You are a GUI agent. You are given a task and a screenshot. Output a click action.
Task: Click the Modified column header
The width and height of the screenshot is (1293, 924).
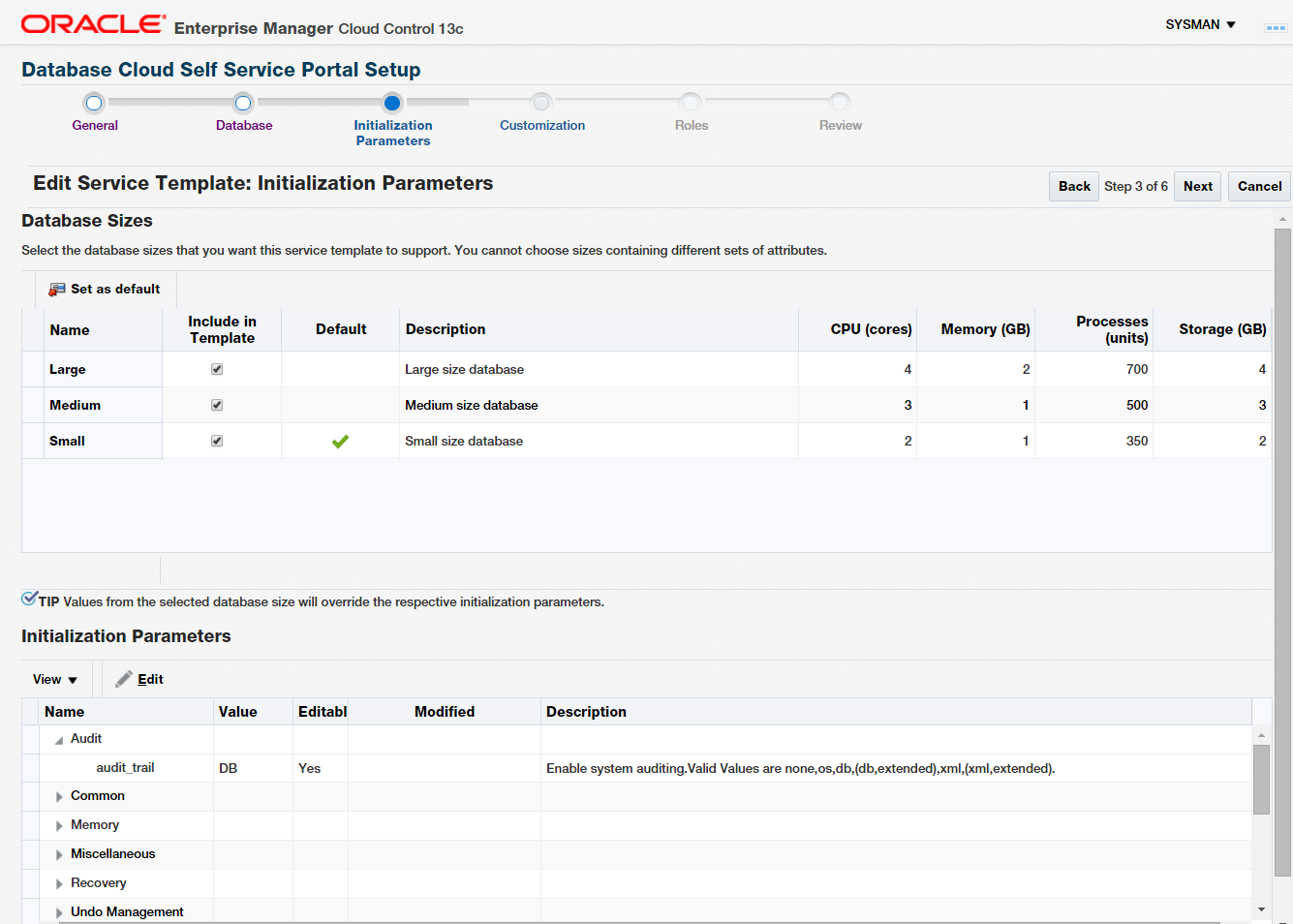(445, 712)
